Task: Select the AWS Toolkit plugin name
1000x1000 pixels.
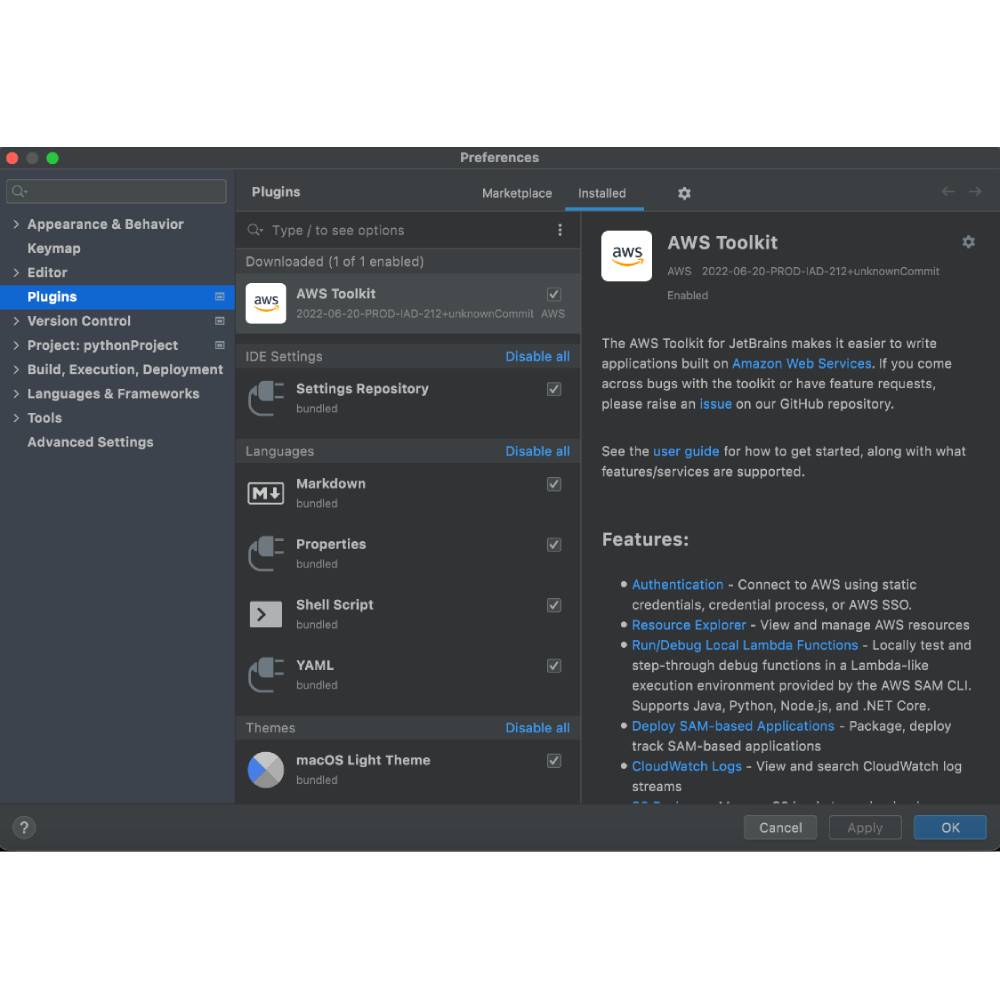Action: 335,293
